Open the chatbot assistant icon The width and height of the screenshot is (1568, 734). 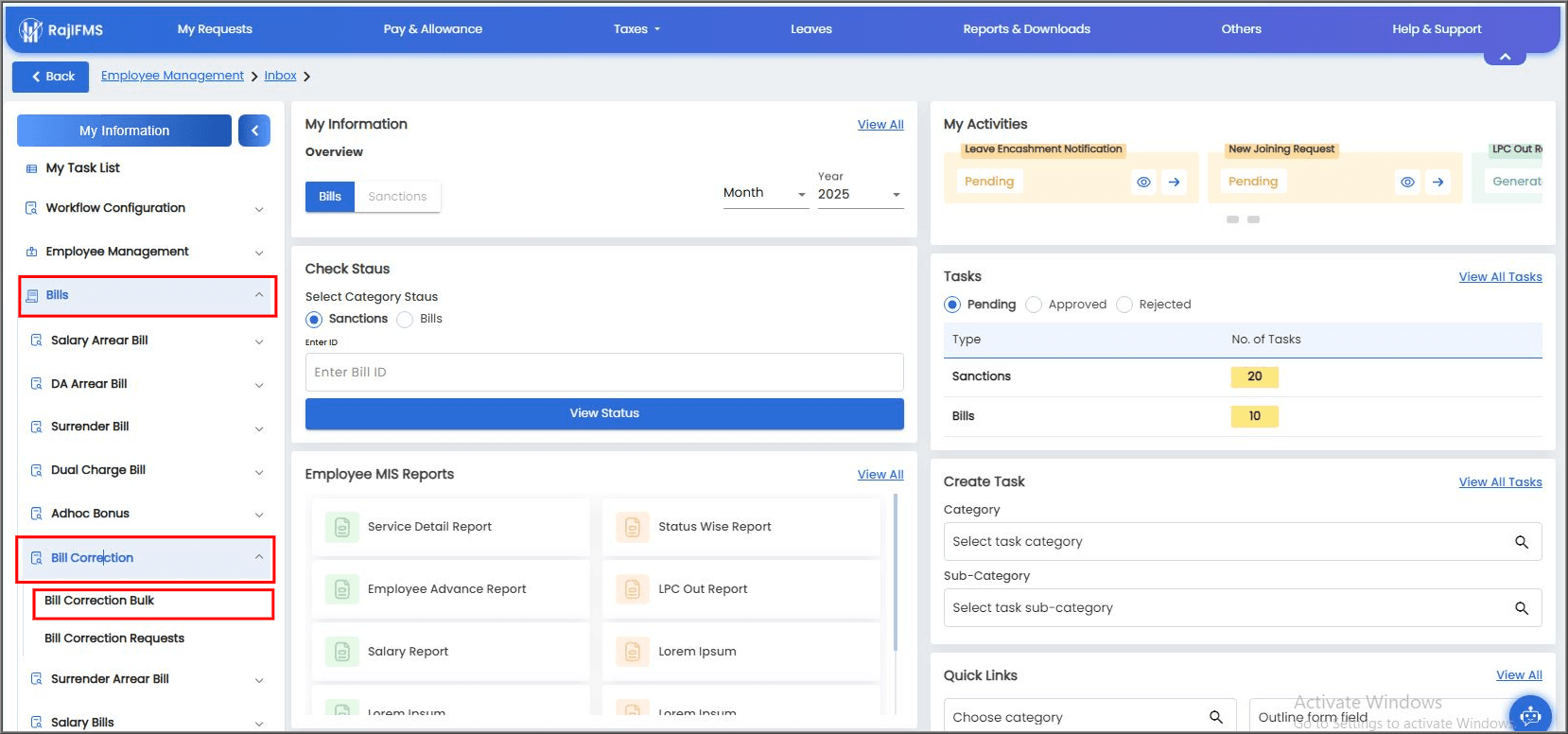tap(1529, 715)
